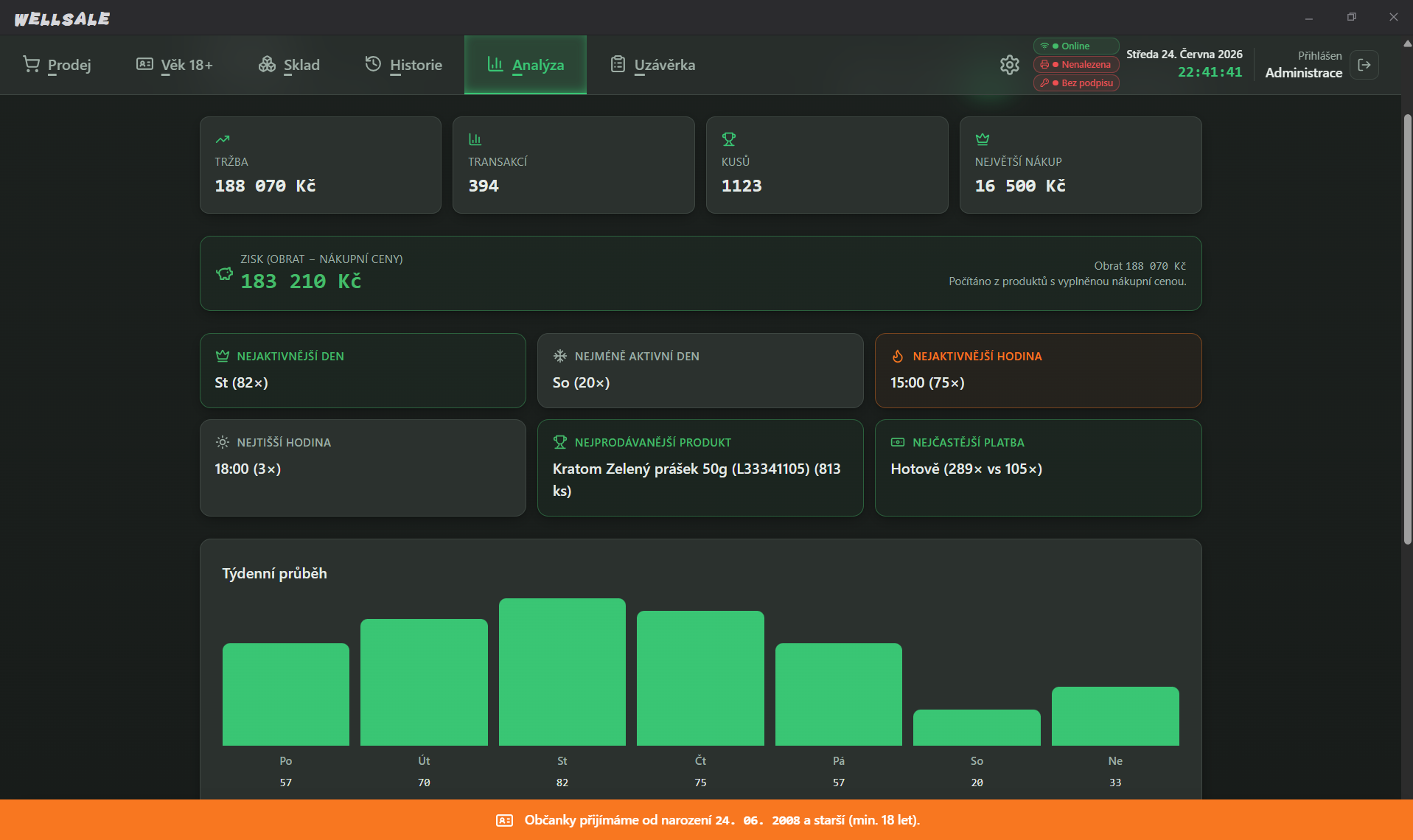
Task: Open the Uzávěrka tab
Action: coord(652,65)
